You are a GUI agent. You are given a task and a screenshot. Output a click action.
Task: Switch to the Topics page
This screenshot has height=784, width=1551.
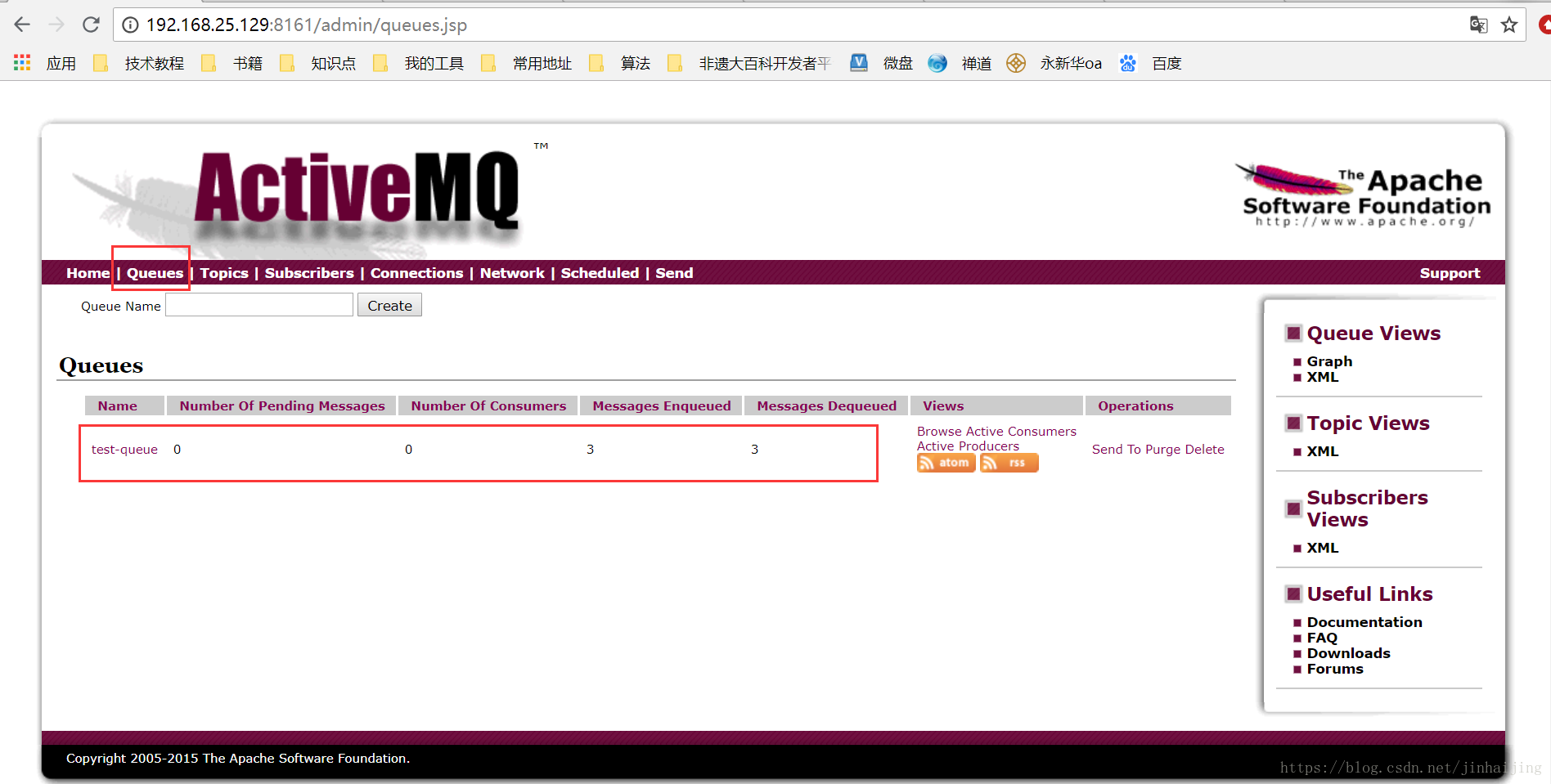pos(224,273)
